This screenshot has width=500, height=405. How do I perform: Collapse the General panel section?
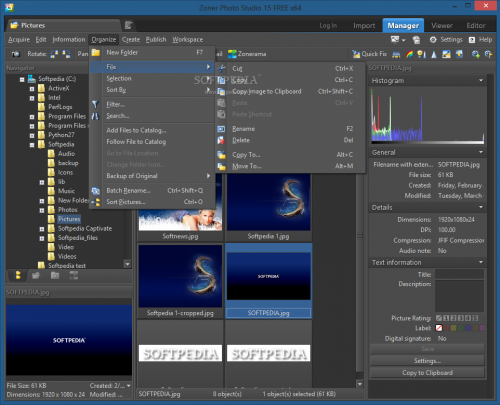[x=481, y=152]
